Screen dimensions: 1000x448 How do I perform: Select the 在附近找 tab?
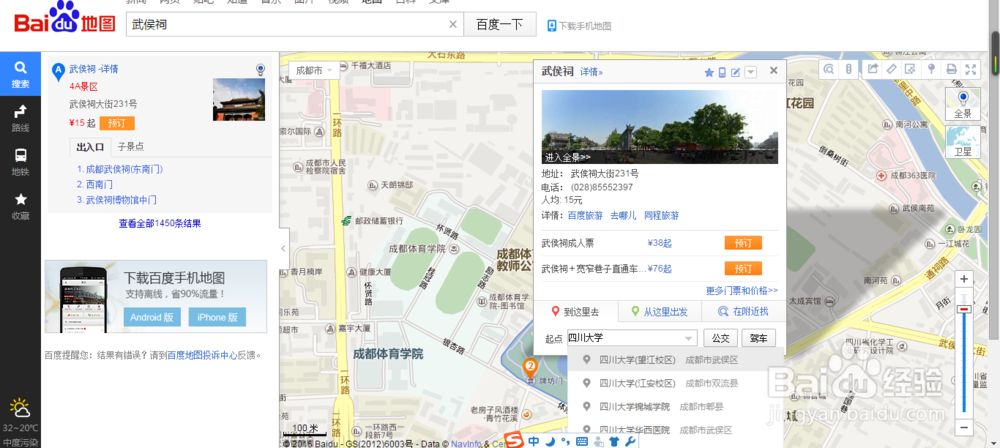click(744, 312)
